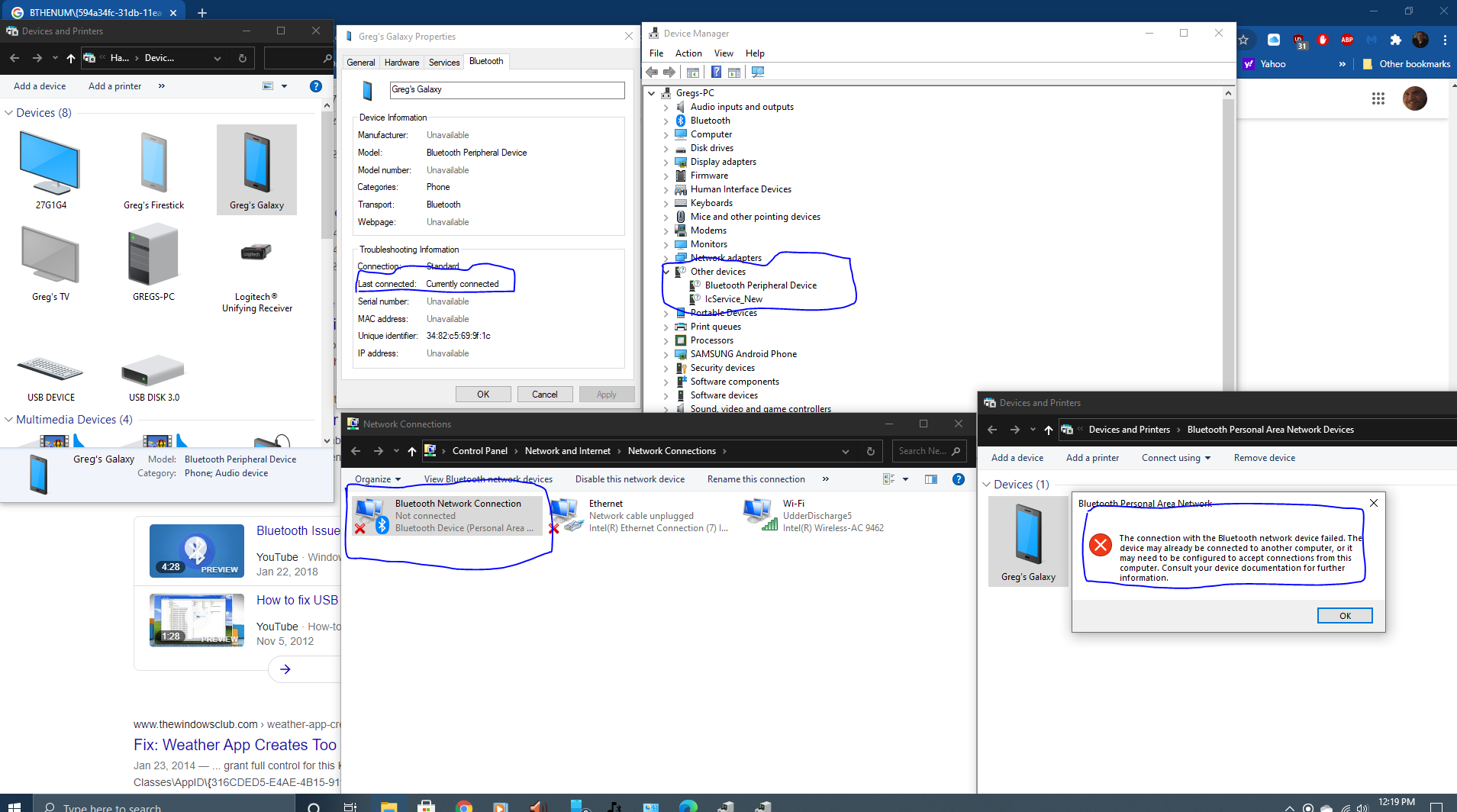Image resolution: width=1457 pixels, height=812 pixels.
Task: Expand Network adapters in Device Manager
Action: pos(666,259)
